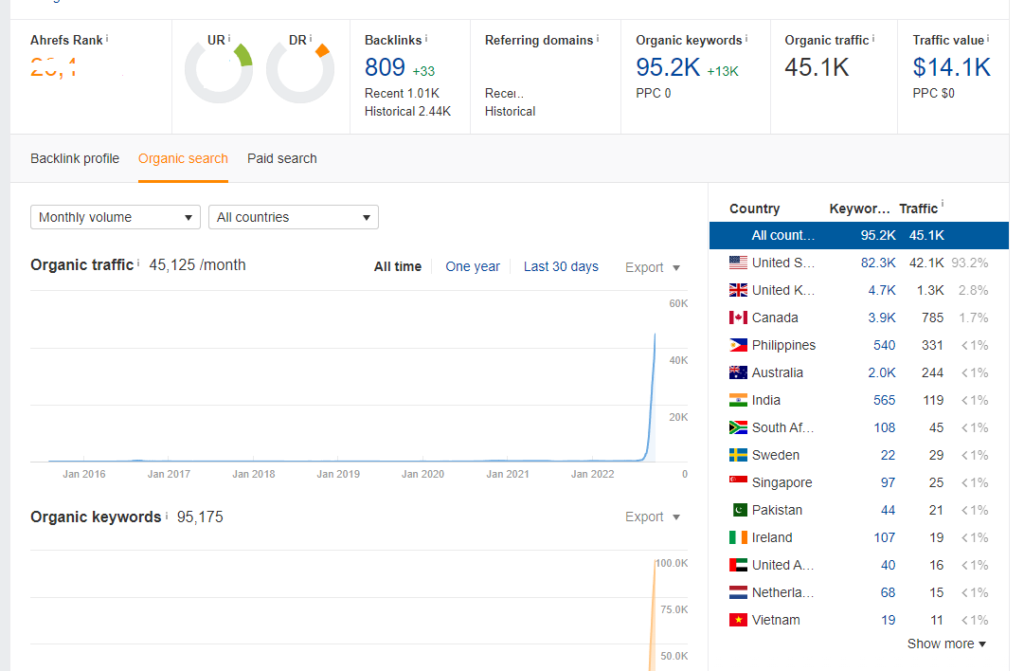Open the Monthly volume dropdown
Viewport: 1024px width, 671px height.
tap(115, 217)
